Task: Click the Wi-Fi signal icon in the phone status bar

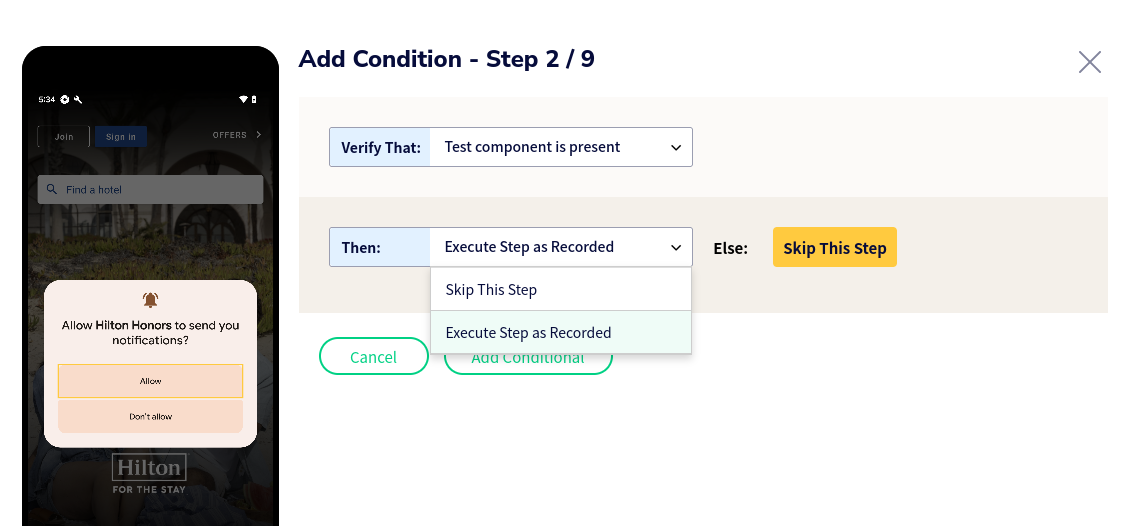Action: pos(243,100)
